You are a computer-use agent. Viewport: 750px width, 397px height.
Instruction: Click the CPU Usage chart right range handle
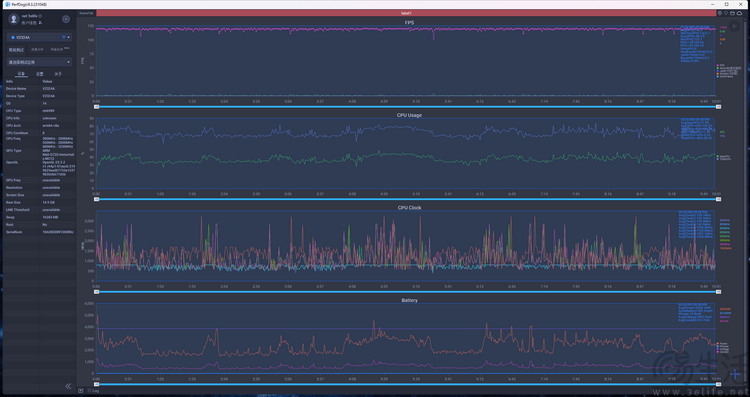718,199
